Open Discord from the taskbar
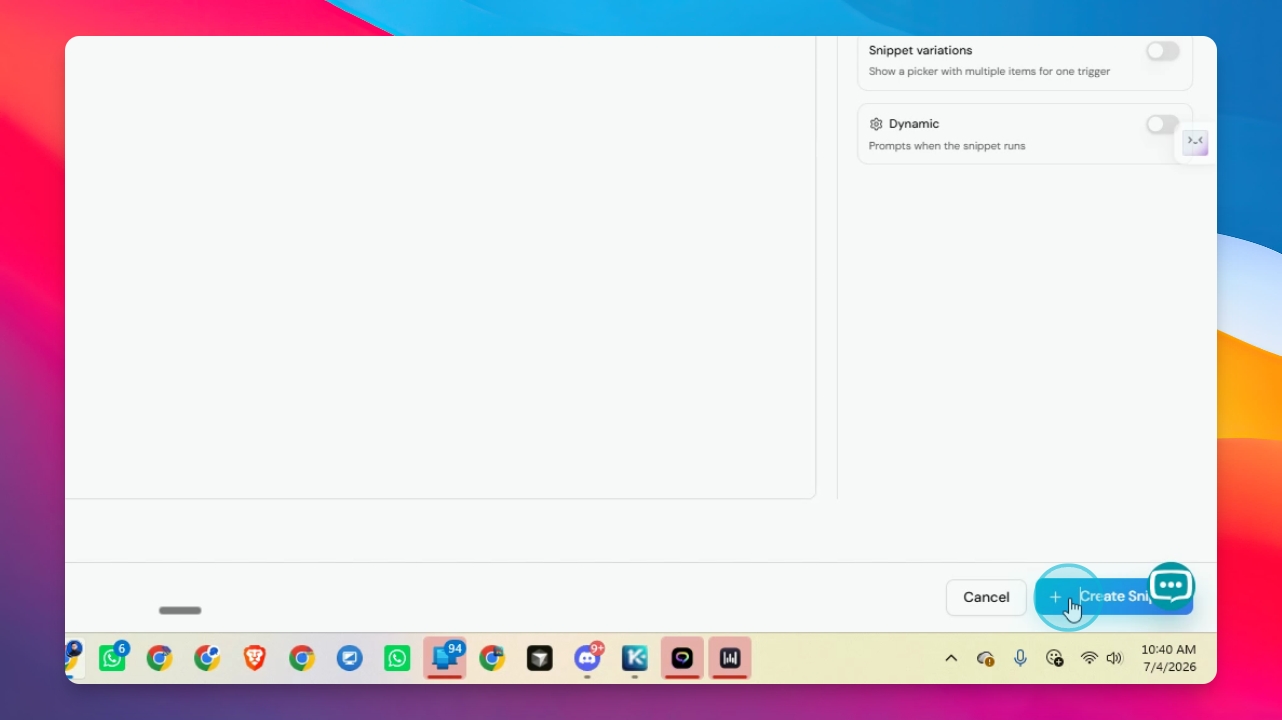 [587, 658]
